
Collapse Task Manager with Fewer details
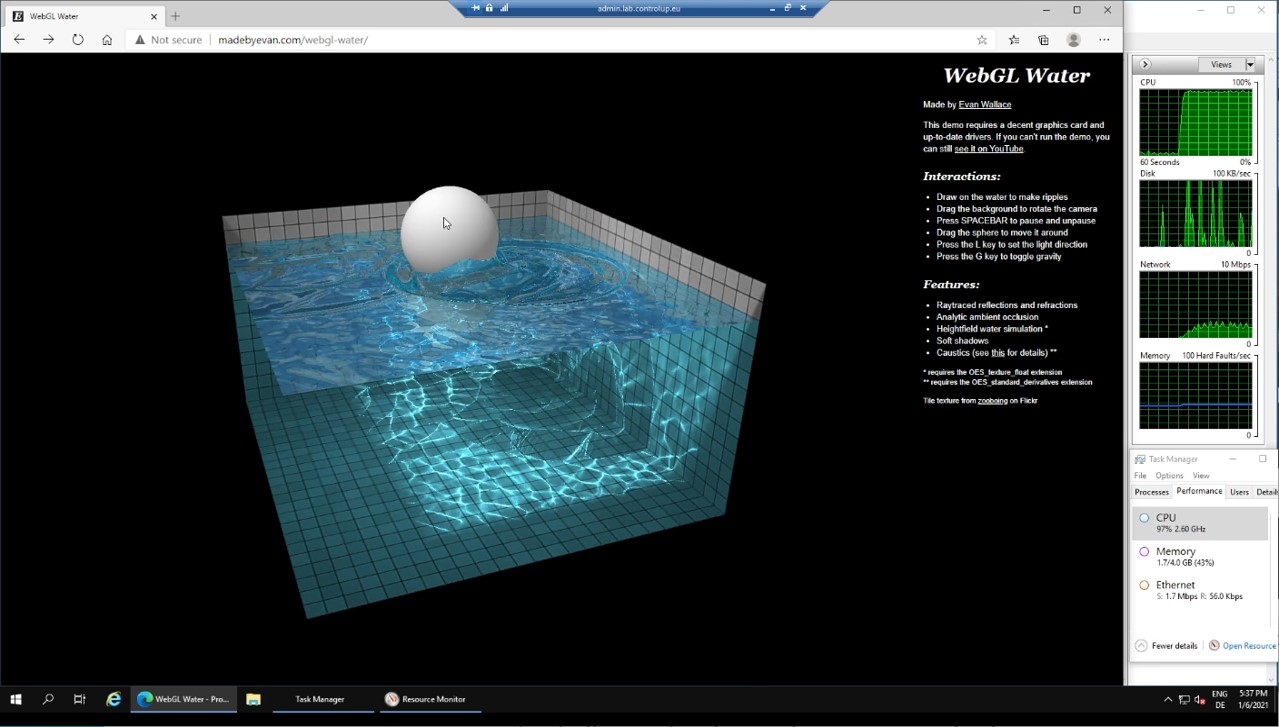[1166, 646]
